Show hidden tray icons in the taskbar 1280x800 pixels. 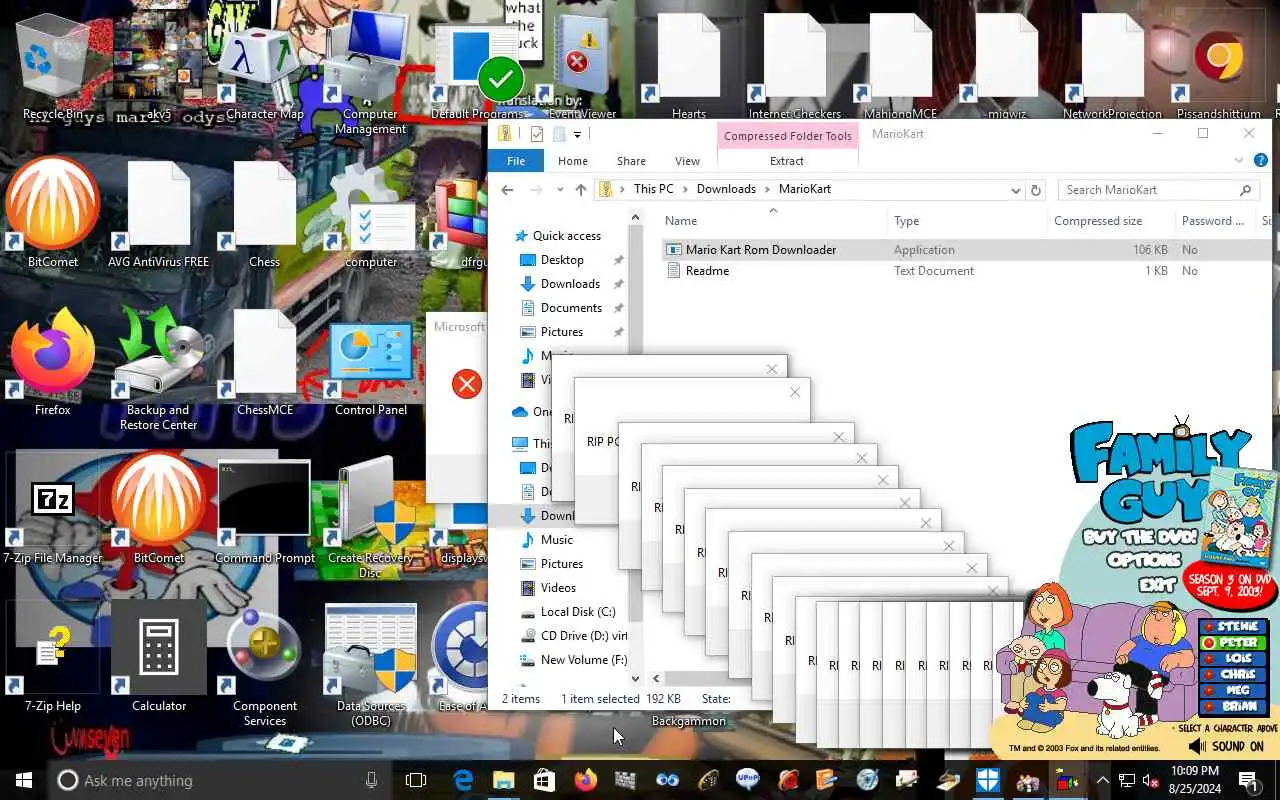[x=1102, y=780]
